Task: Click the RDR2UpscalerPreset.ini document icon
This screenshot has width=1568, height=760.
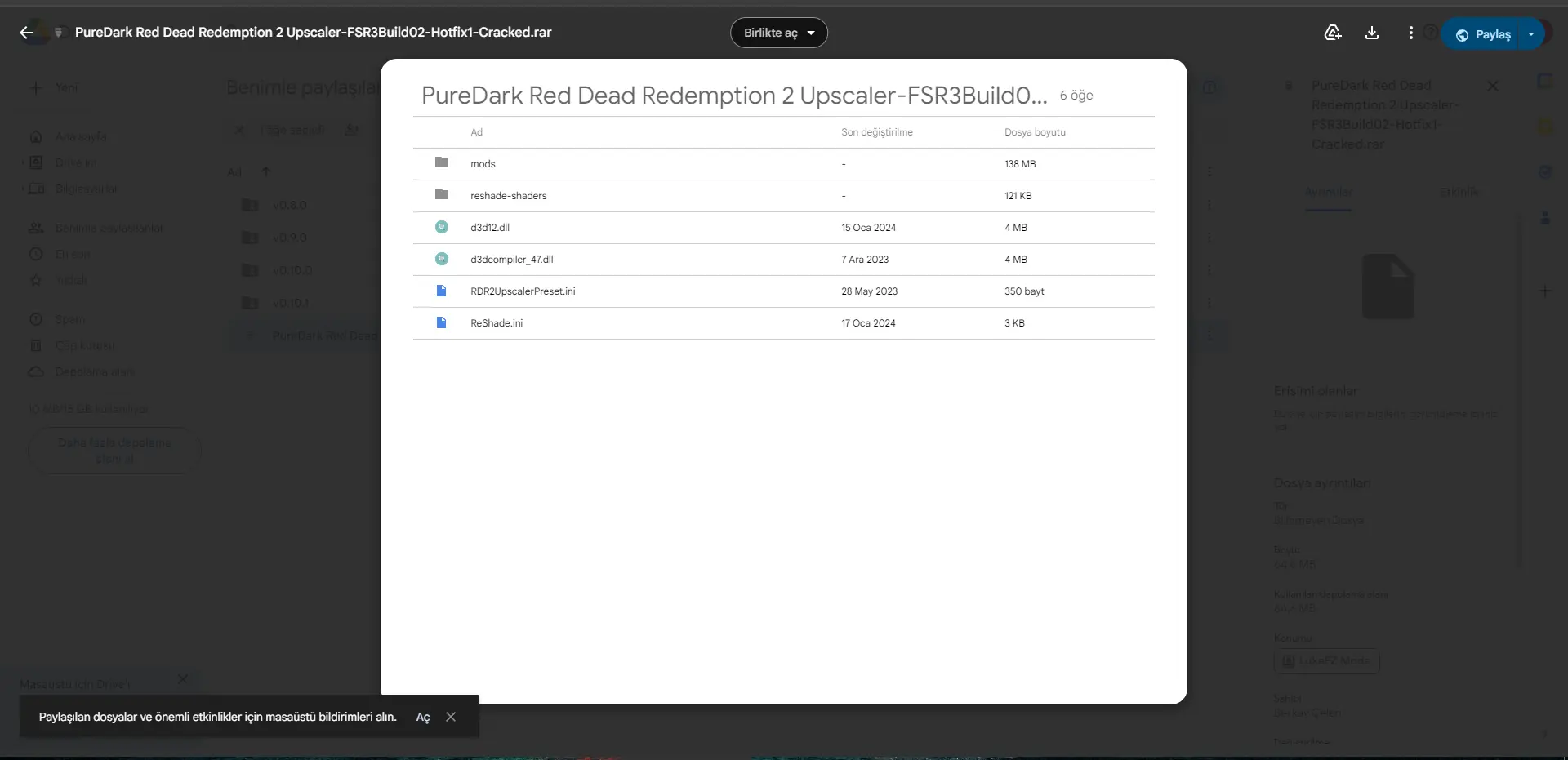Action: (442, 291)
